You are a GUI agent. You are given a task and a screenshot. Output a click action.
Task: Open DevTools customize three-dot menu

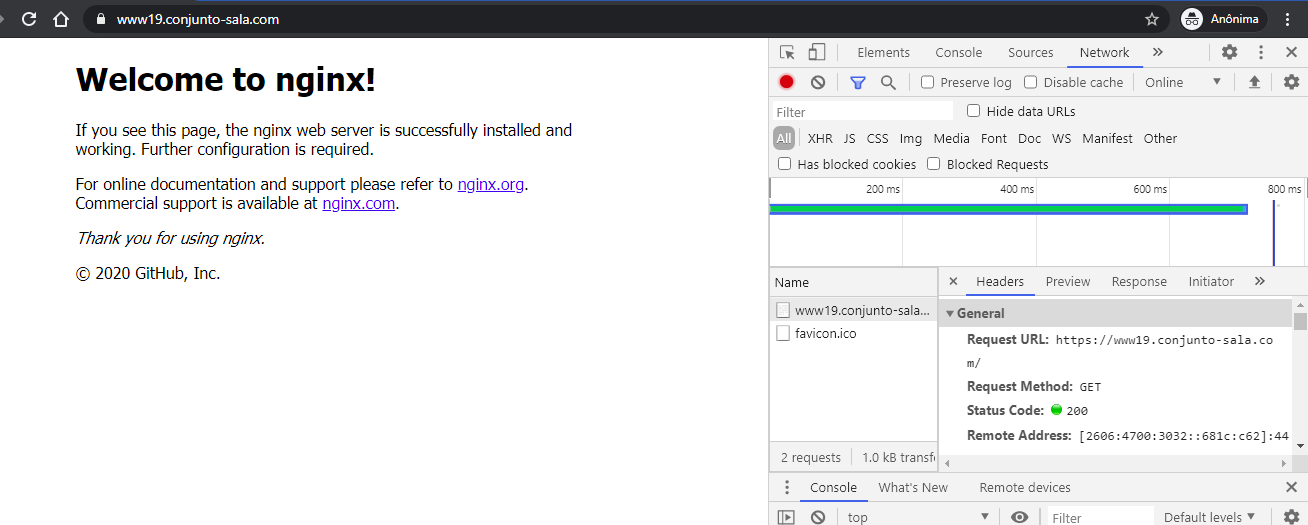coord(1261,53)
